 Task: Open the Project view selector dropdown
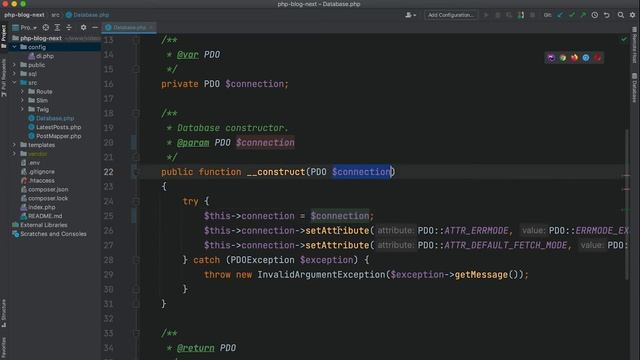(x=24, y=27)
